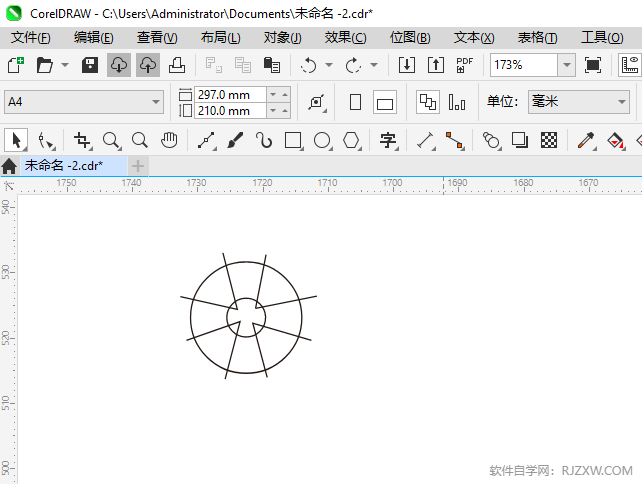642x484 pixels.
Task: Select the Pick tool arrow
Action: 16,140
